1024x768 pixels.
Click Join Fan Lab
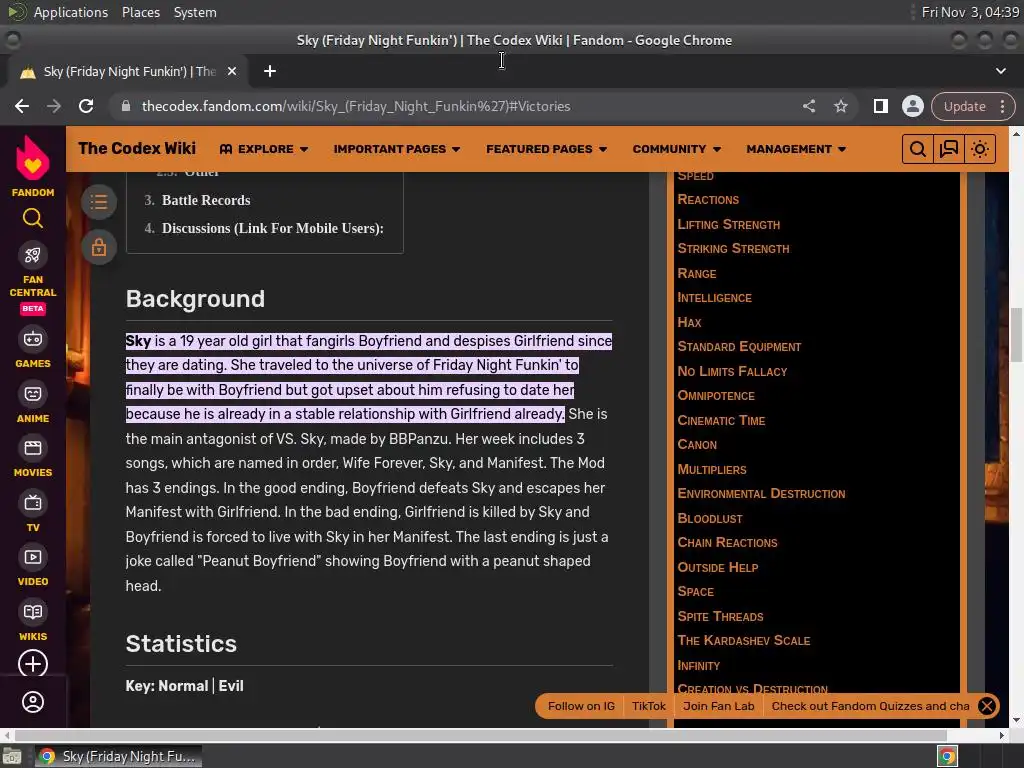click(718, 706)
